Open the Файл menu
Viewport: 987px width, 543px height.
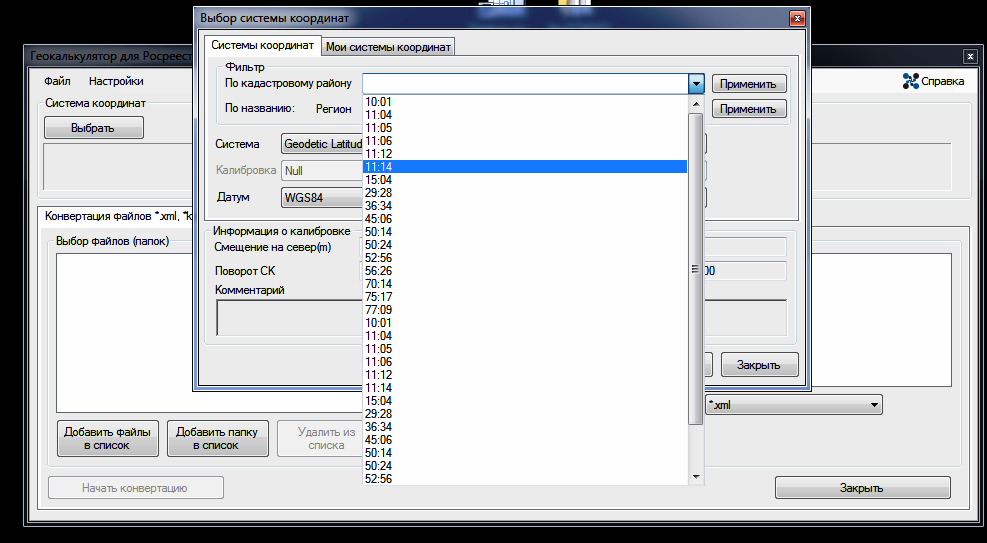pyautogui.click(x=57, y=81)
